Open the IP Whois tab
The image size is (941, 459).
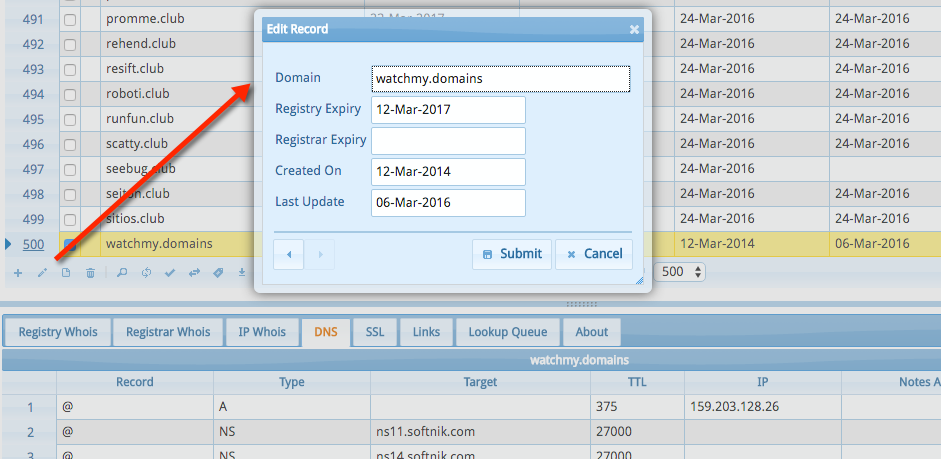tap(262, 332)
